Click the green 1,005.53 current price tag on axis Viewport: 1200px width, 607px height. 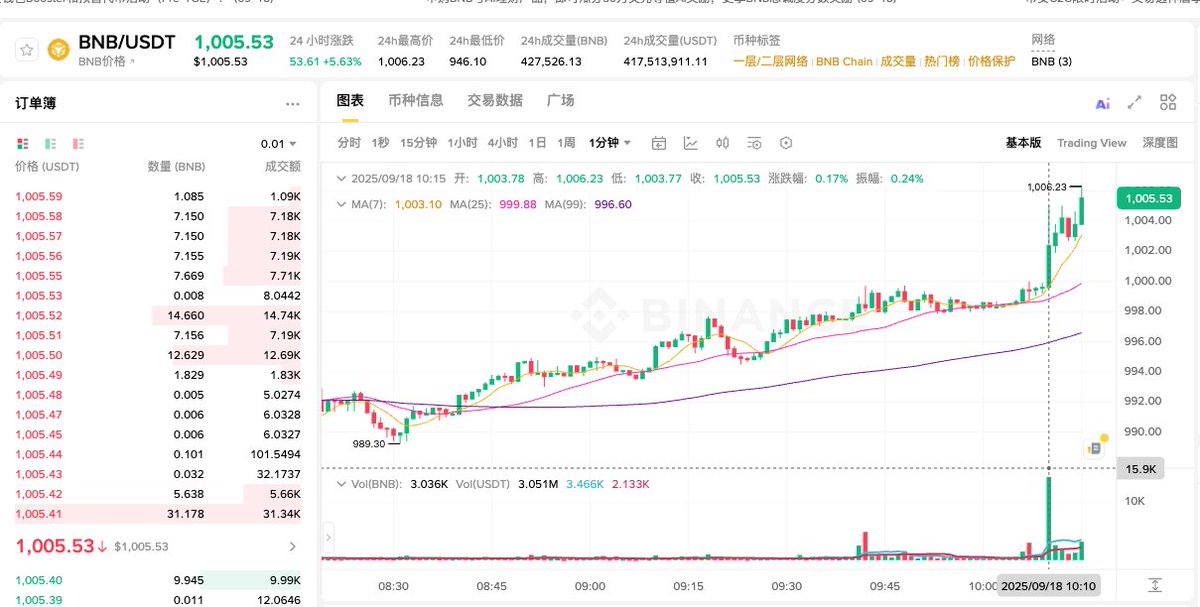coord(1147,198)
